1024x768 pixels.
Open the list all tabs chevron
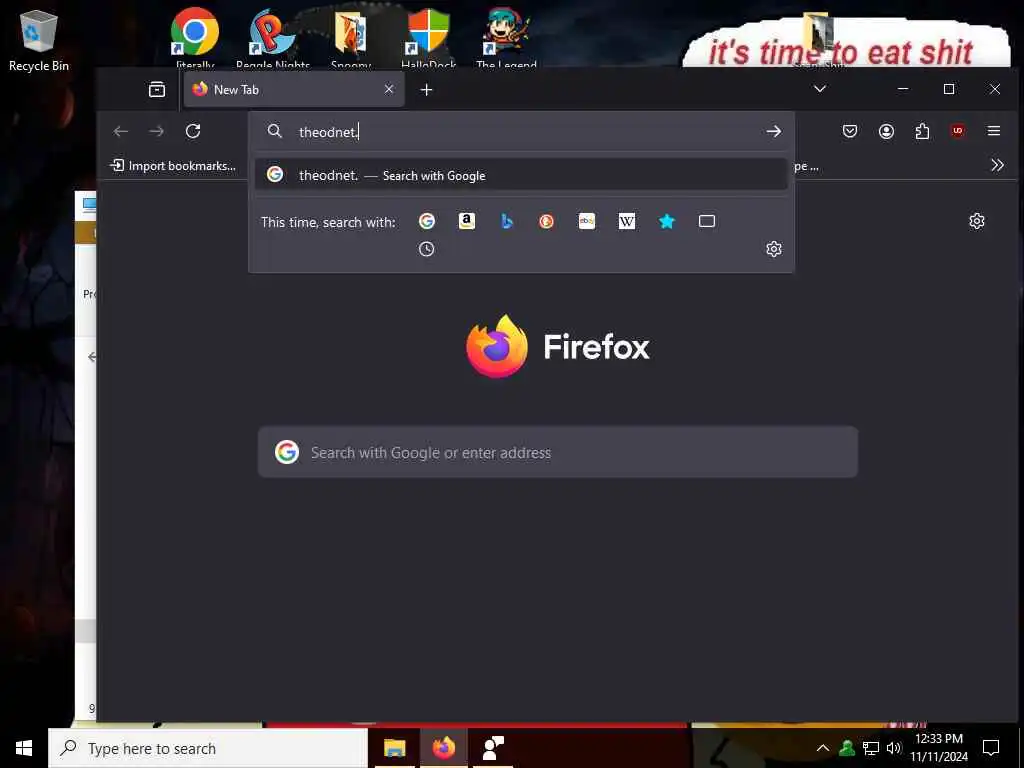[x=820, y=89]
